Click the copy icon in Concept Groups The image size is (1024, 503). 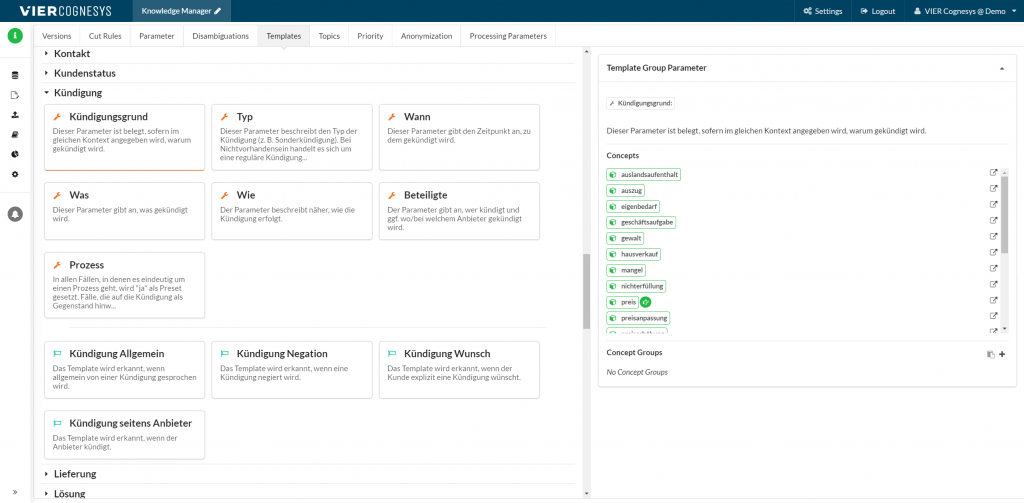(990, 354)
